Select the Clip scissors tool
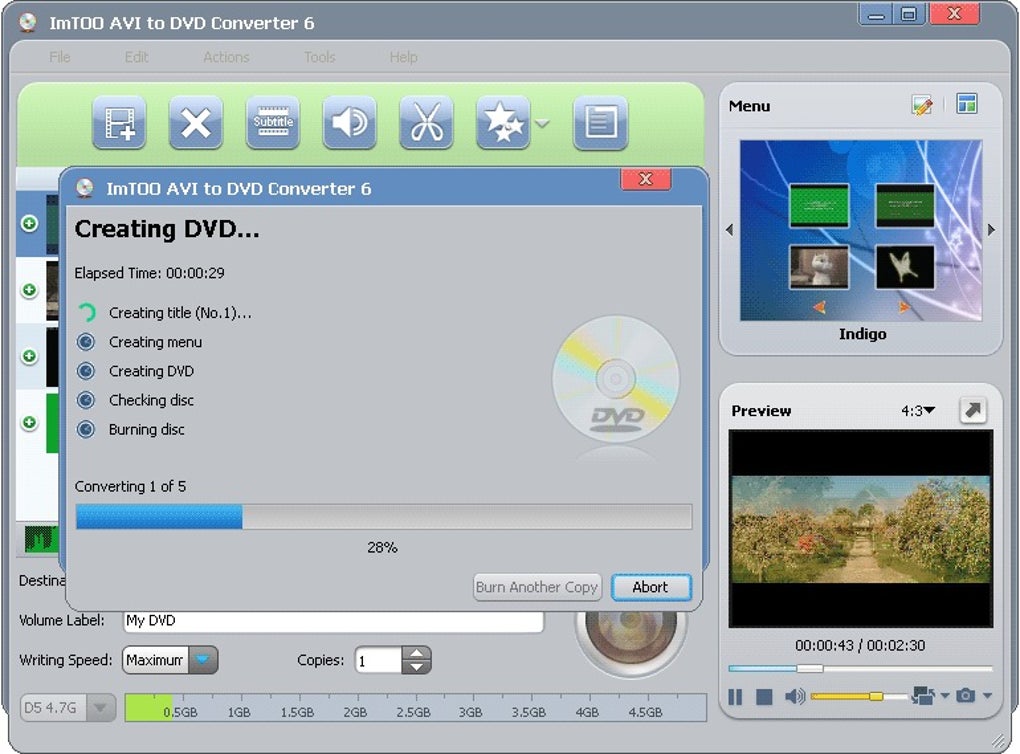Screen dimensions: 1020x754 point(426,122)
